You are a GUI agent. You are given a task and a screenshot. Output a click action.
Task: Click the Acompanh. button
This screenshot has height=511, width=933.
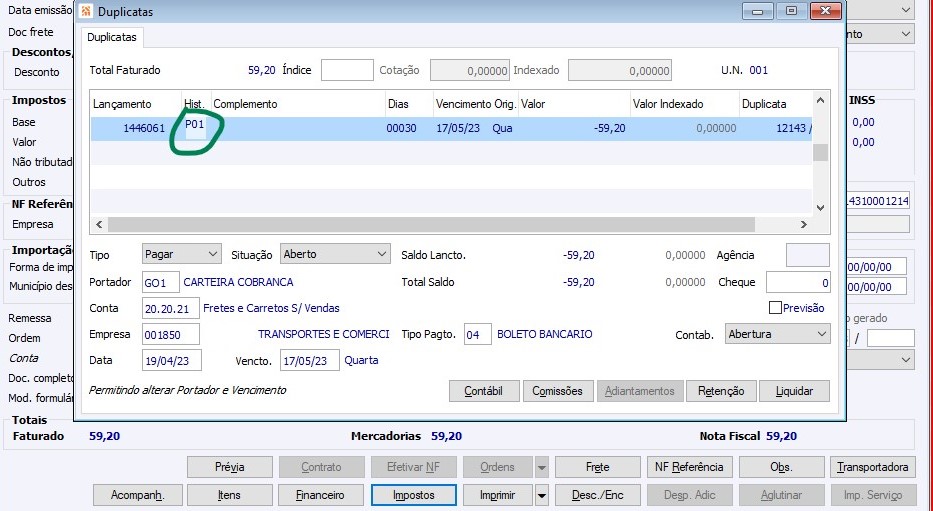pos(138,495)
